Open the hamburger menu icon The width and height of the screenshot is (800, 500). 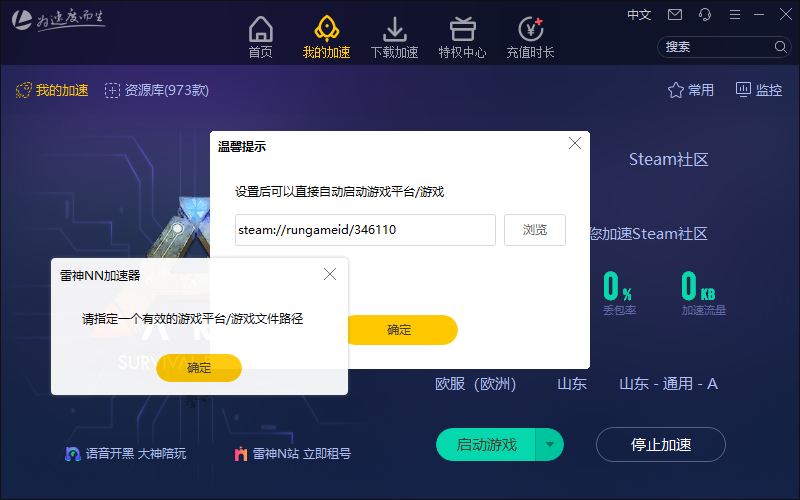[x=735, y=15]
